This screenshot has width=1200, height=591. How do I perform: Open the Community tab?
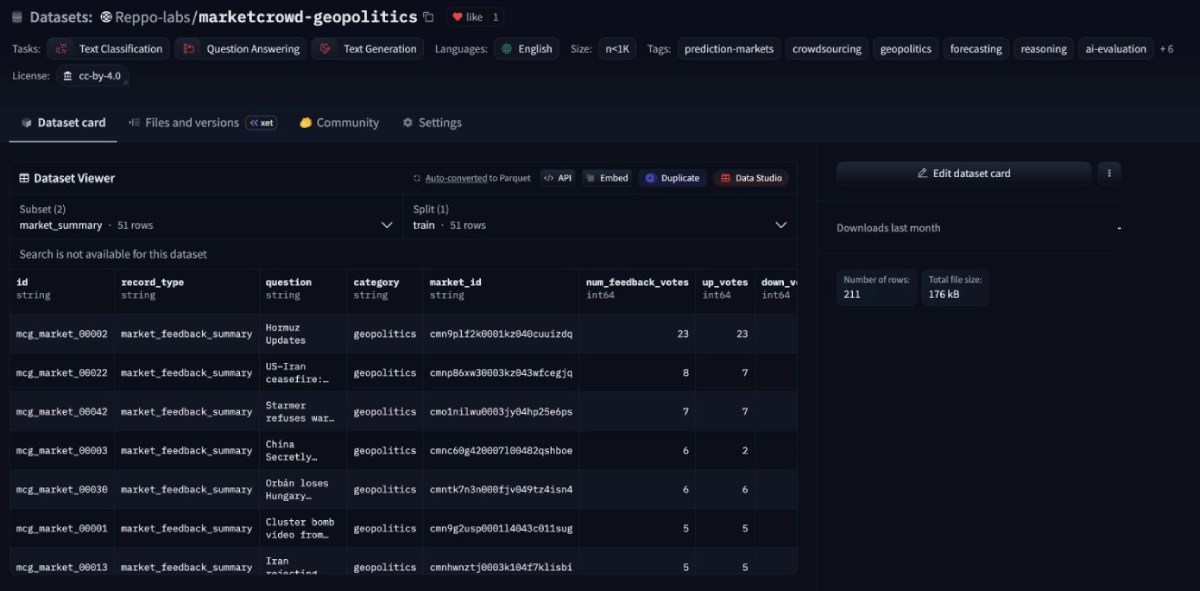tap(339, 122)
